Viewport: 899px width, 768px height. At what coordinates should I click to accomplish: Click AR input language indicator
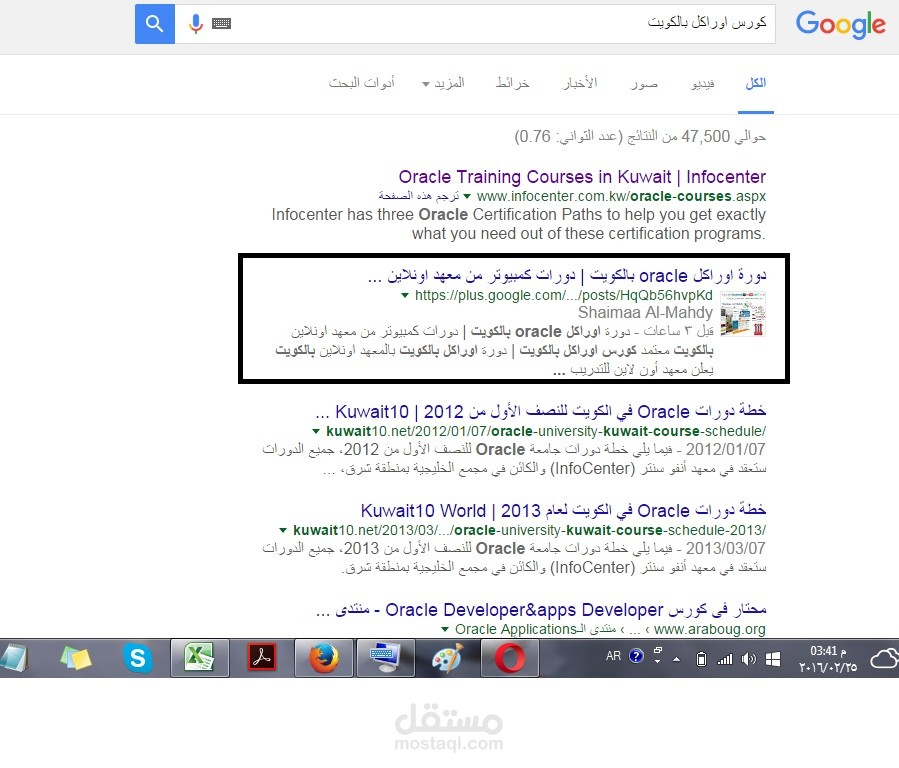click(x=613, y=656)
